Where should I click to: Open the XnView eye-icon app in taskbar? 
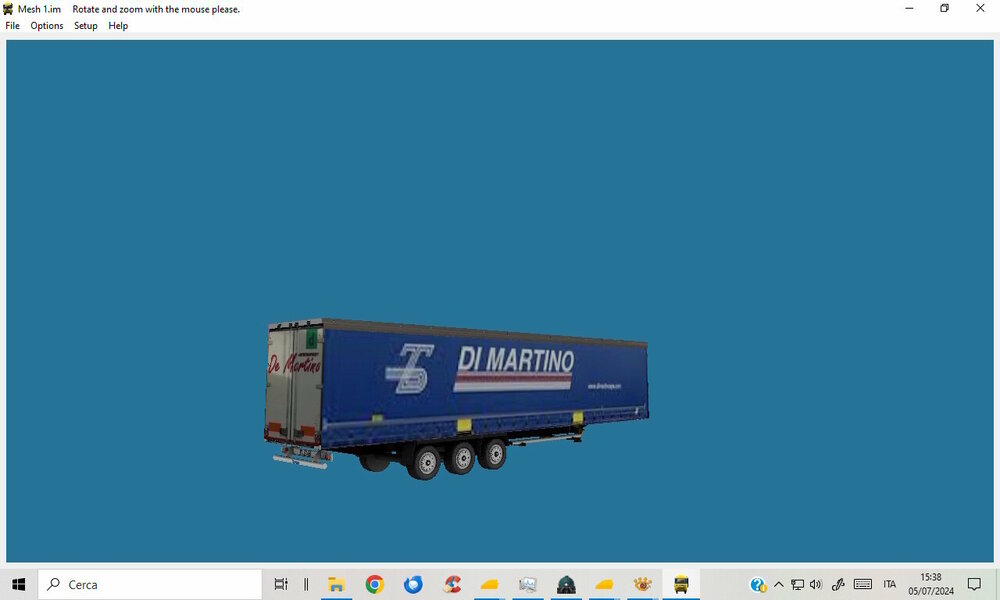click(x=643, y=584)
